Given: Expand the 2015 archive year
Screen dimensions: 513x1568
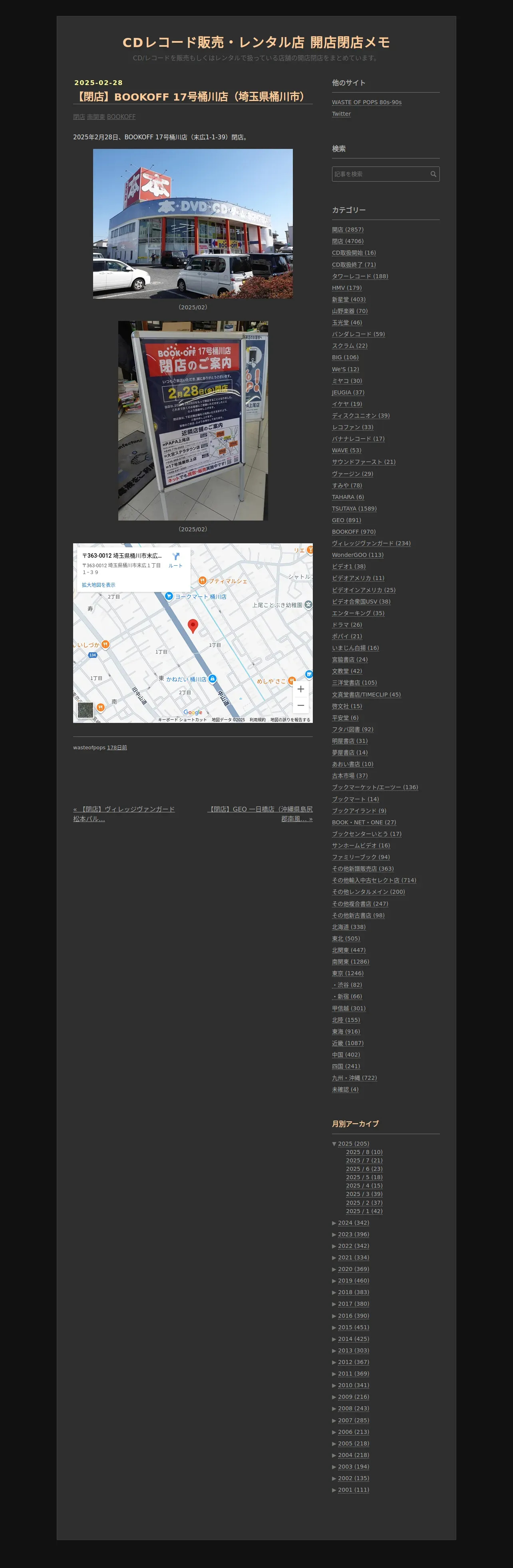Looking at the screenshot, I should point(334,1328).
